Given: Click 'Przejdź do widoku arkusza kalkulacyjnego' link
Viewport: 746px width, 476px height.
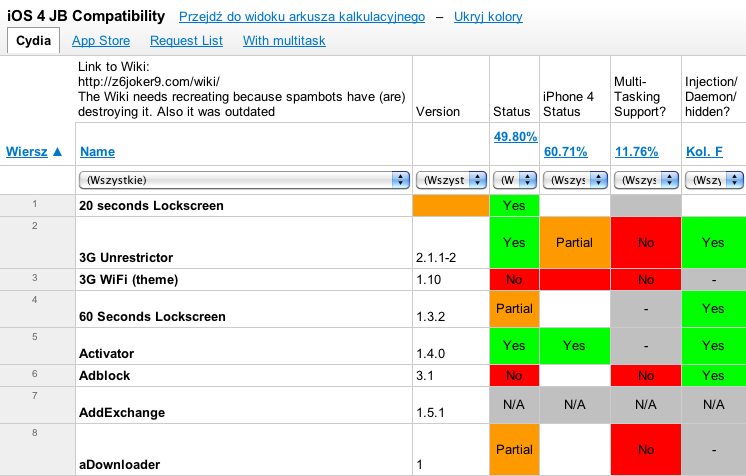Looking at the screenshot, I should [x=302, y=17].
